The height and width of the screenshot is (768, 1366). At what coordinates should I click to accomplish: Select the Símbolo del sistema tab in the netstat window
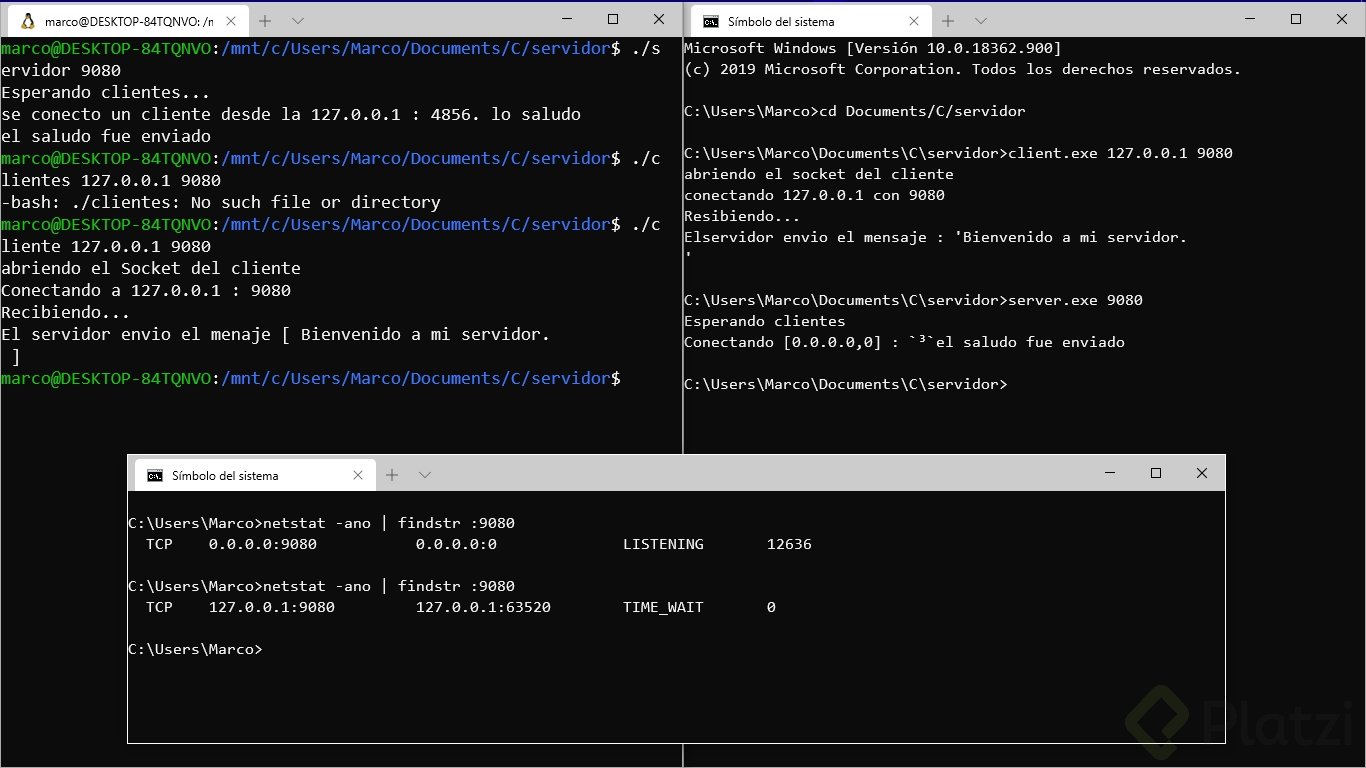[254, 475]
